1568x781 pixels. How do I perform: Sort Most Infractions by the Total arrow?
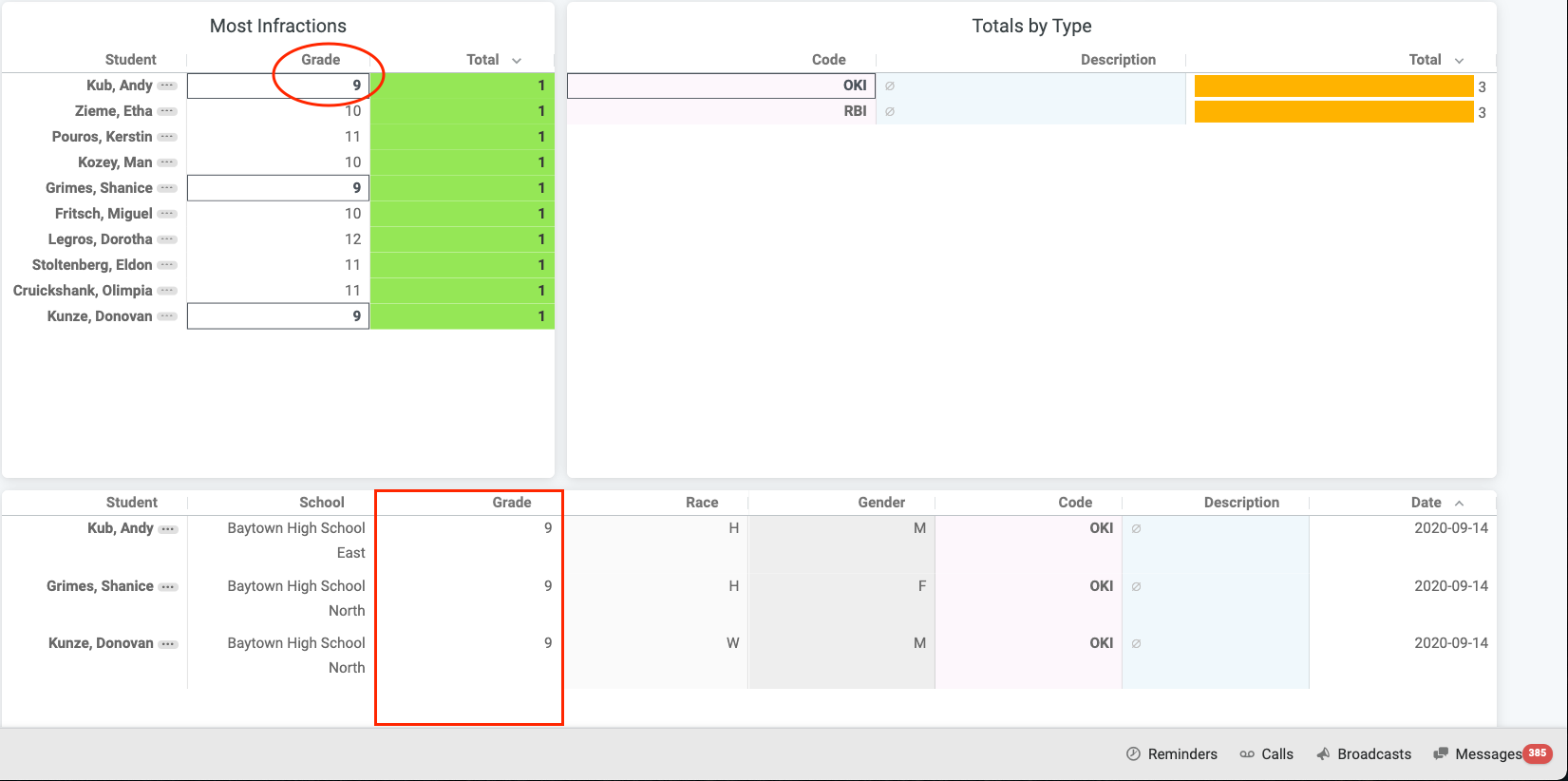pyautogui.click(x=517, y=61)
